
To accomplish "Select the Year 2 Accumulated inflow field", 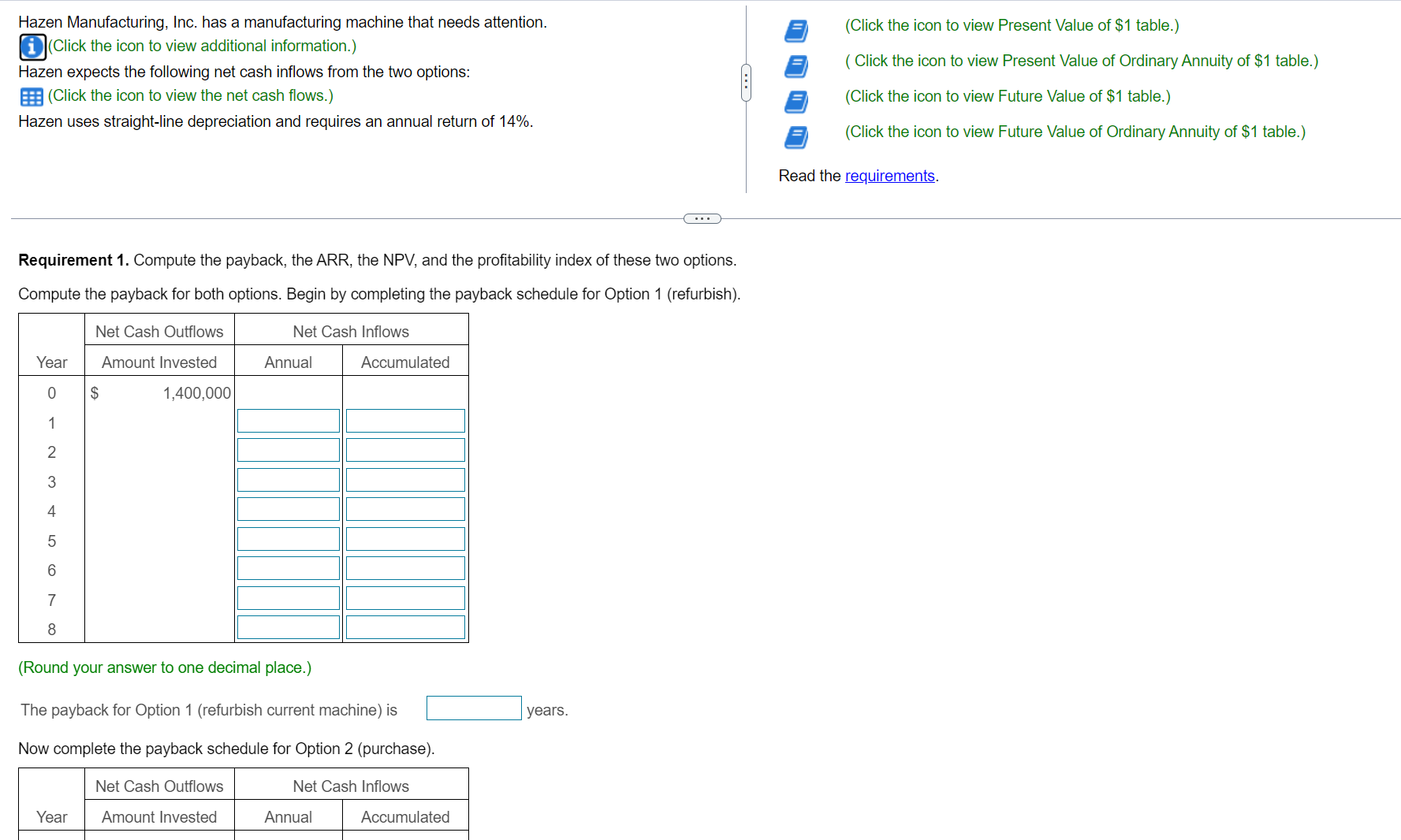I will (x=405, y=450).
